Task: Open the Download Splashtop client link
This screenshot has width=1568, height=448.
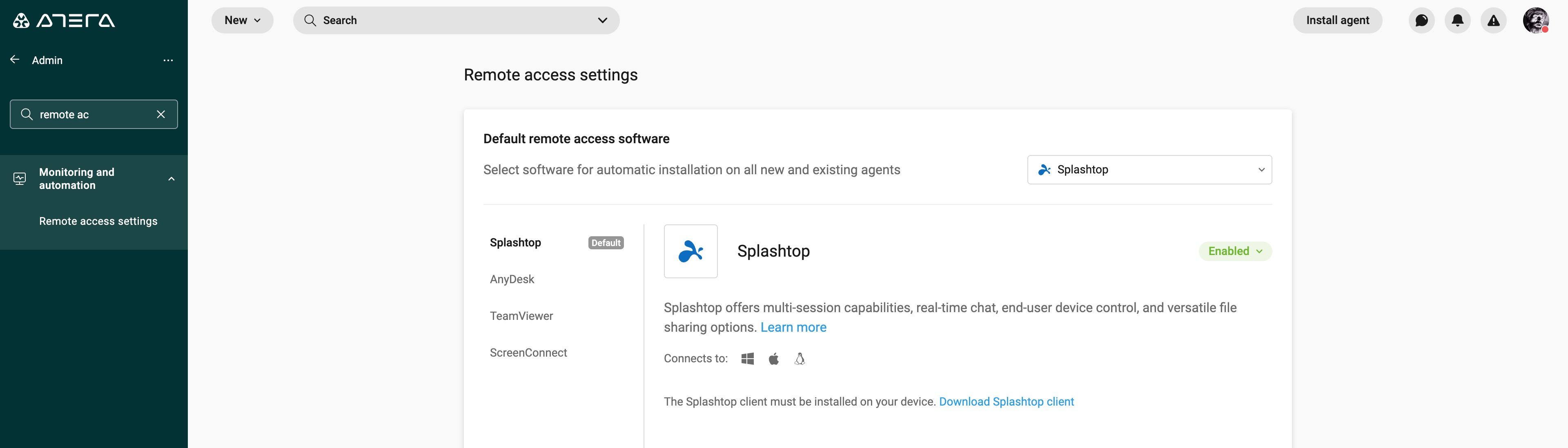Action: [1006, 401]
